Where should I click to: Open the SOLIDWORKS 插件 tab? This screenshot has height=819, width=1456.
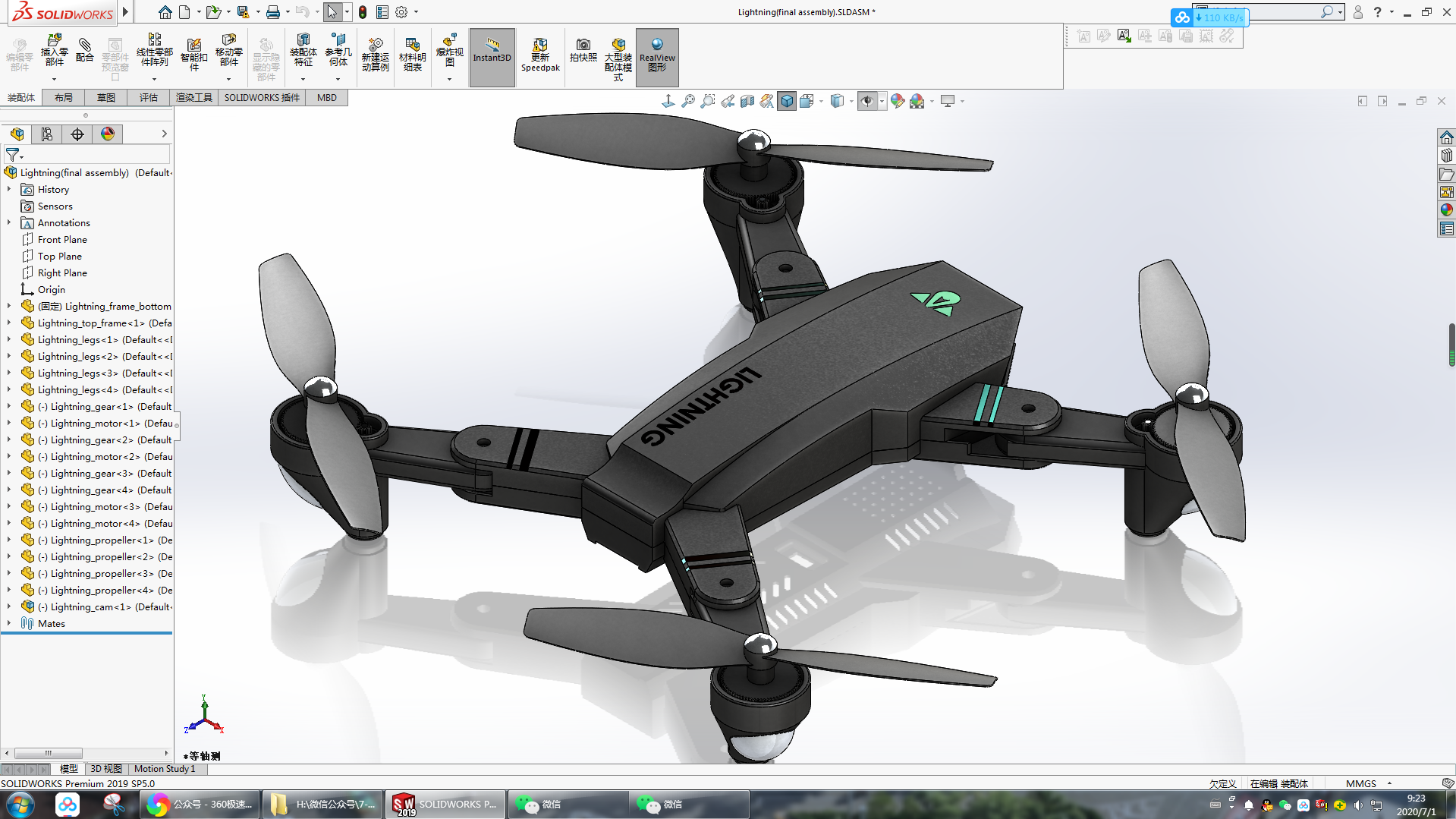click(x=262, y=98)
